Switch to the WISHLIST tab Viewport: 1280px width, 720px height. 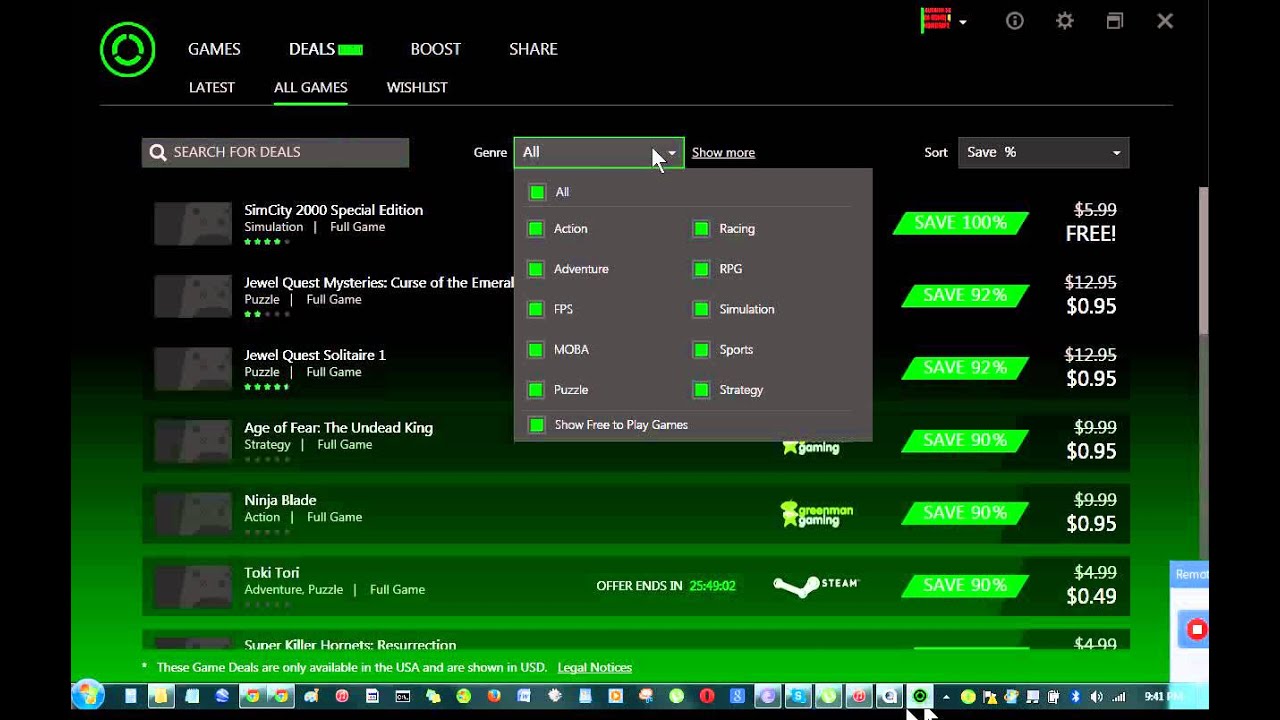pyautogui.click(x=417, y=87)
